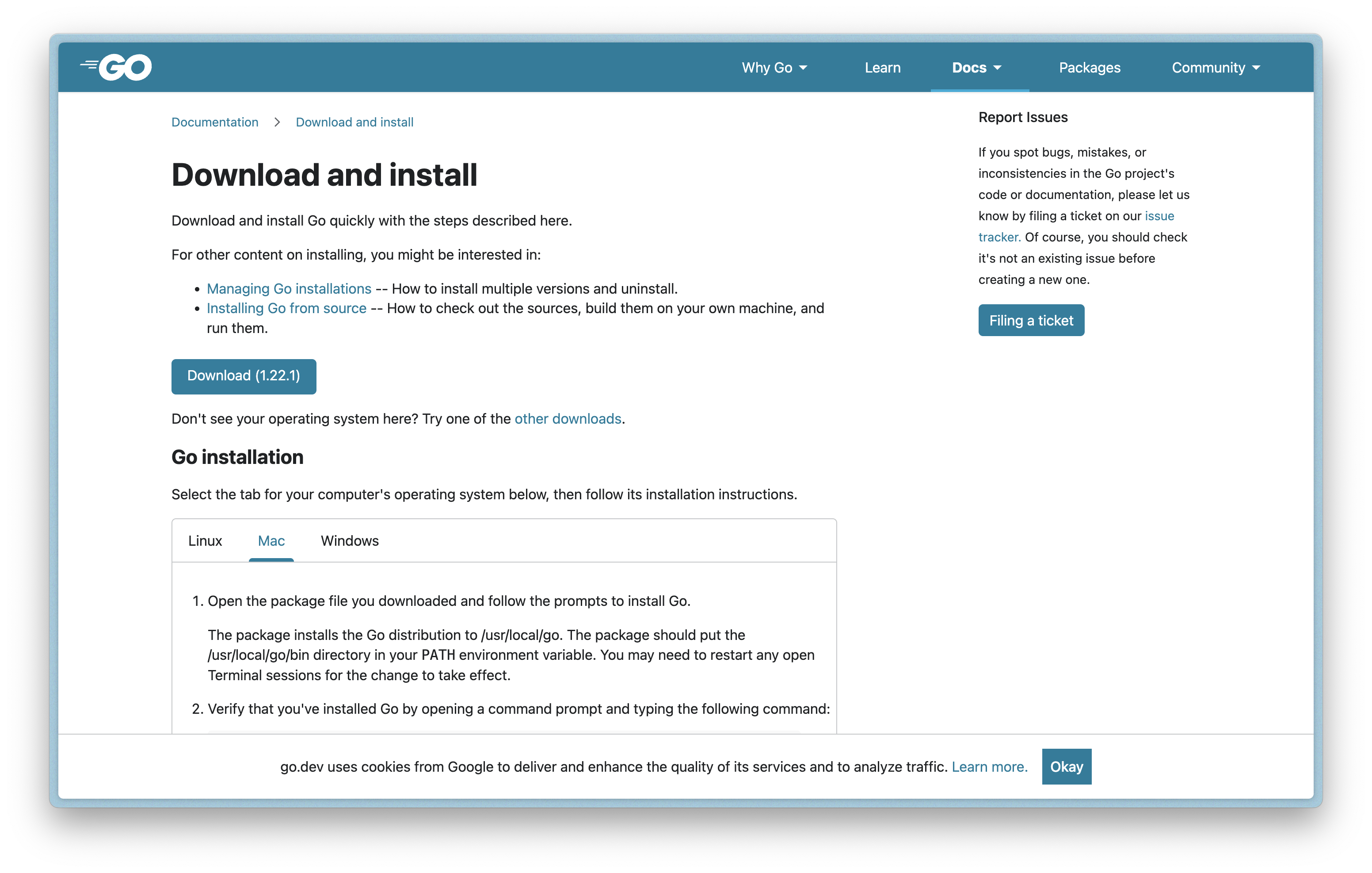Click the Filing a ticket button

pos(1031,321)
